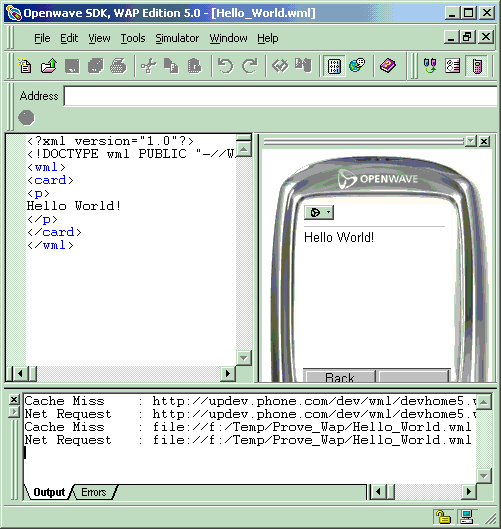The height and width of the screenshot is (529, 501).
Task: Click the Paste toolbar icon
Action: click(x=195, y=66)
